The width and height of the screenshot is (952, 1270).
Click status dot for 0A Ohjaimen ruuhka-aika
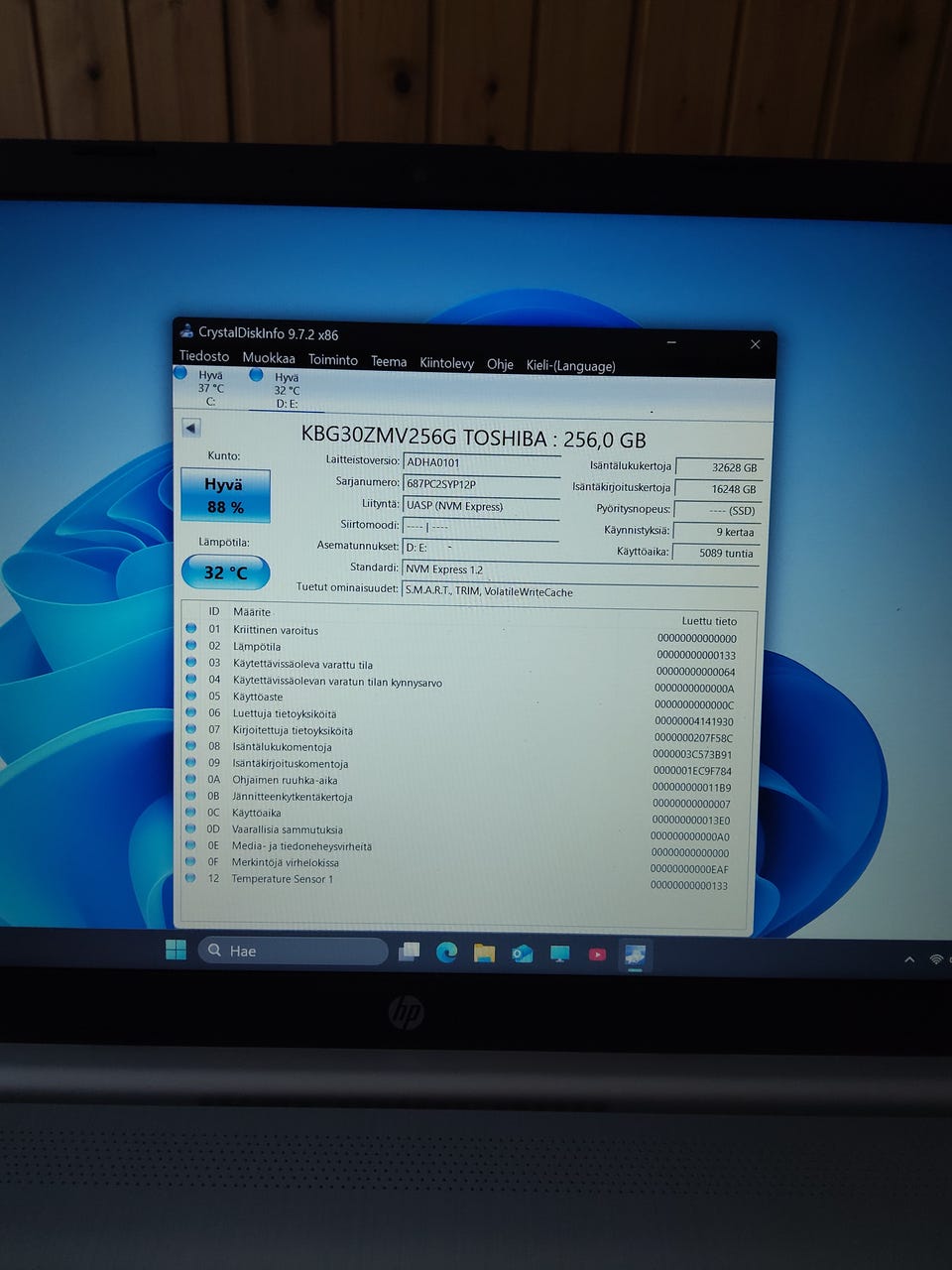191,779
